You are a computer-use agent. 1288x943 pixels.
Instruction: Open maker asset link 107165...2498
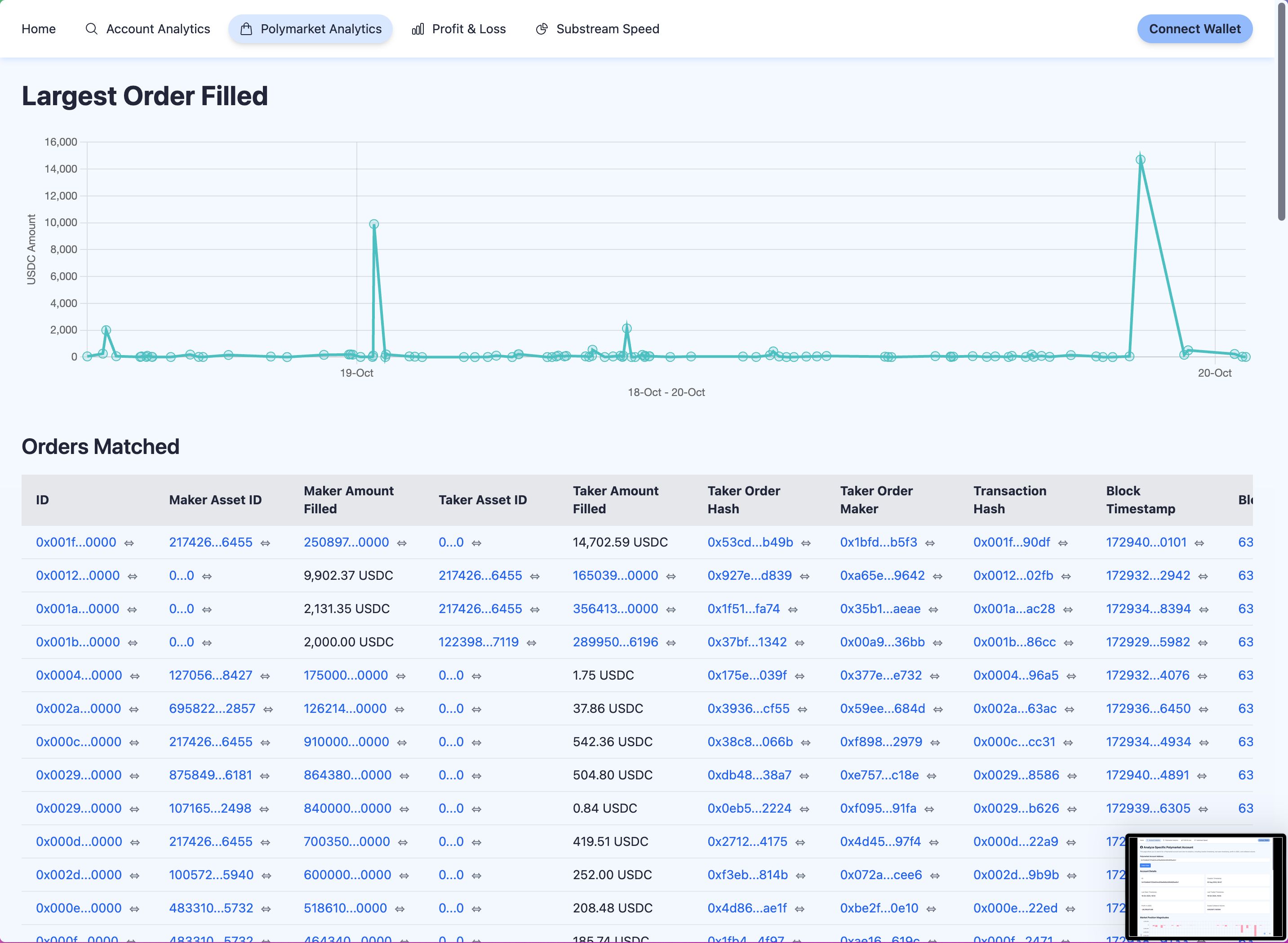(210, 808)
